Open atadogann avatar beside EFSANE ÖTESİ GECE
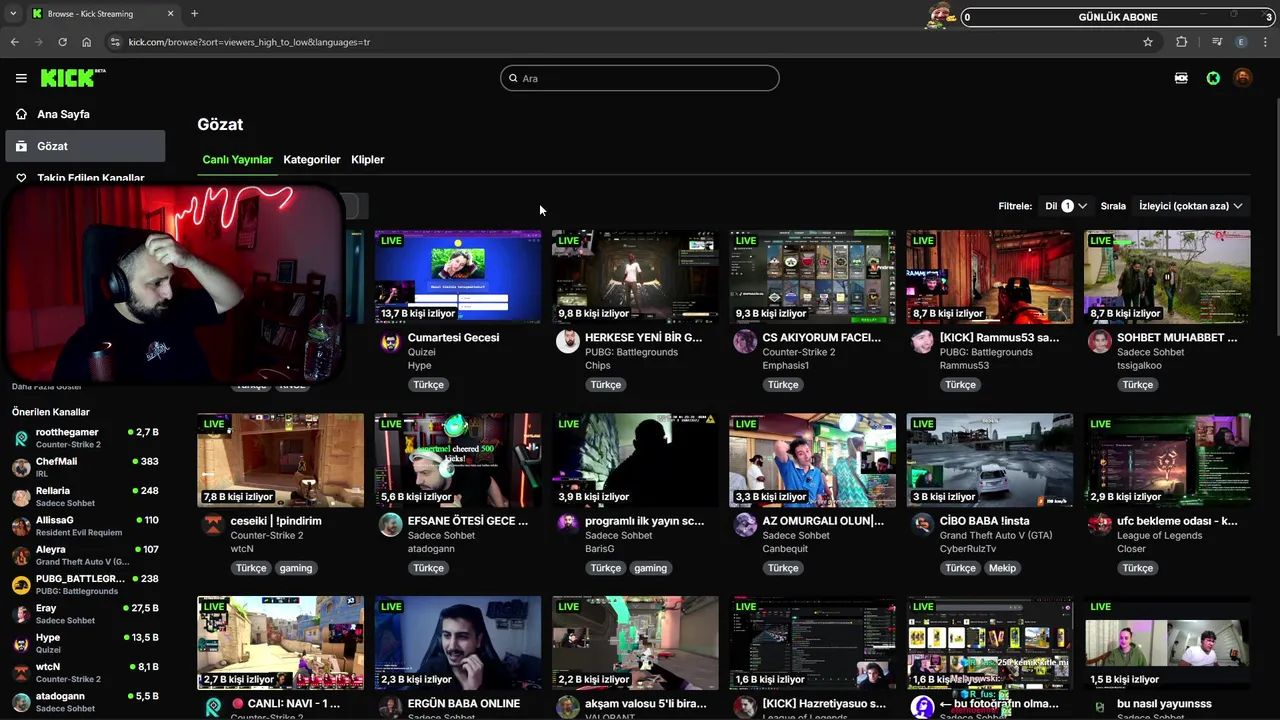The height and width of the screenshot is (720, 1280). (x=391, y=525)
